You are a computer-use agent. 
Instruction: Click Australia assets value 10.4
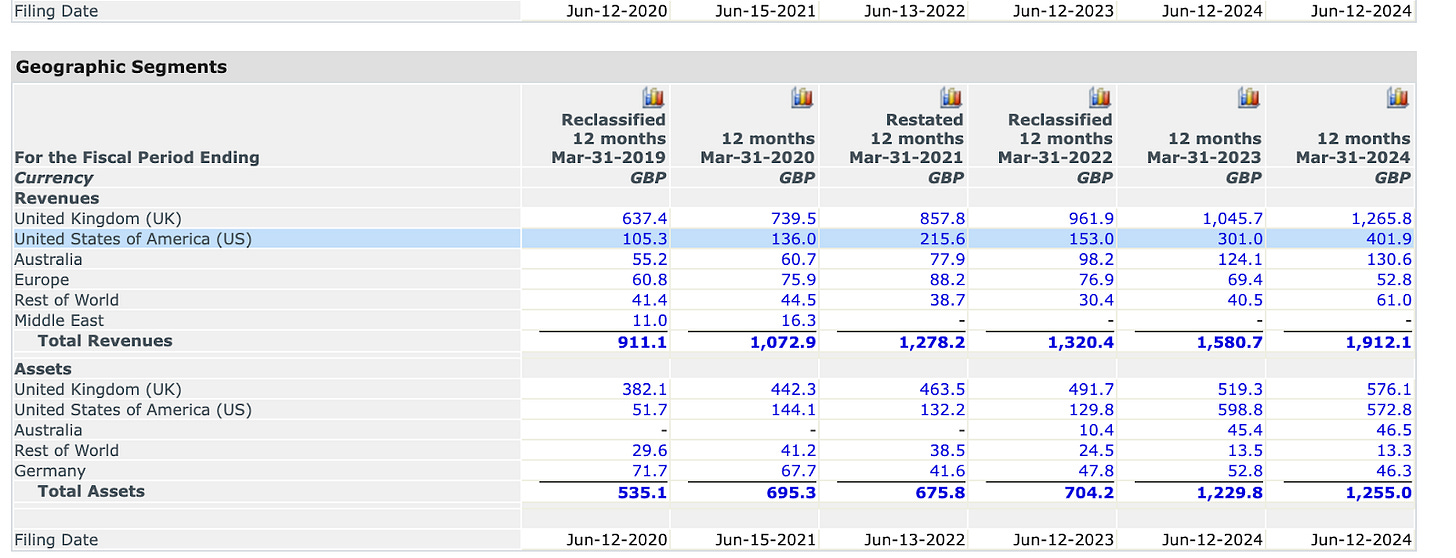point(1096,430)
